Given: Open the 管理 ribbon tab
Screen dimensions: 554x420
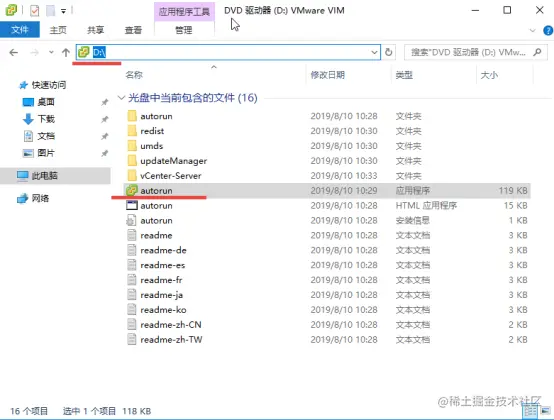Looking at the screenshot, I should (x=184, y=30).
